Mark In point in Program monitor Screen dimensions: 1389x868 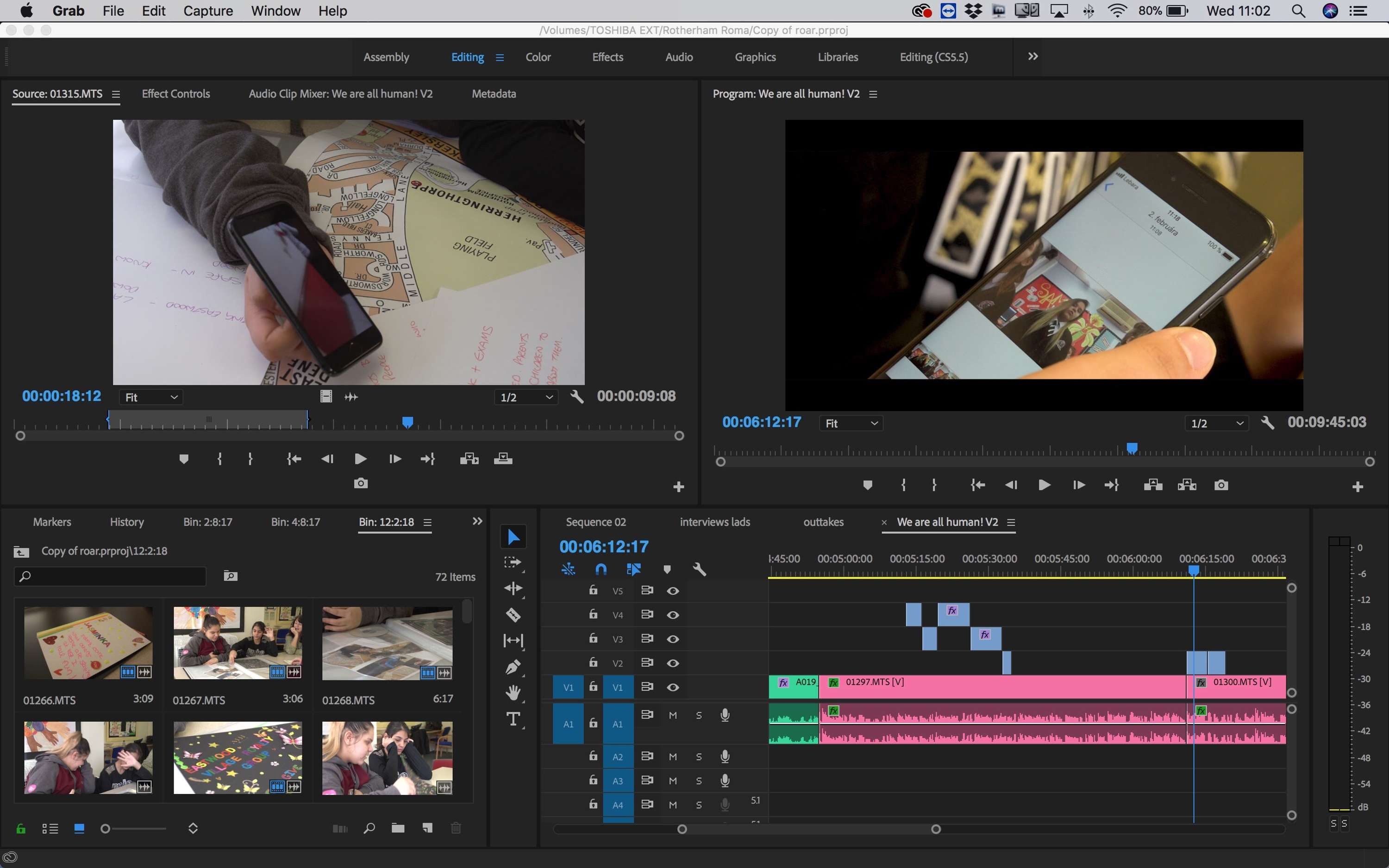[903, 486]
